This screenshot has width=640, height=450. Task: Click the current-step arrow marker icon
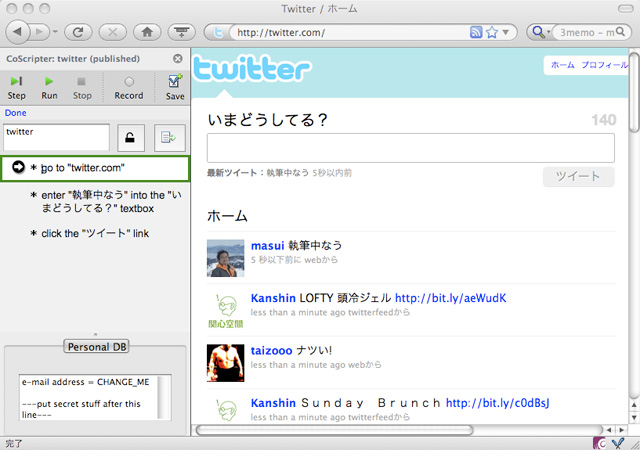click(x=18, y=167)
